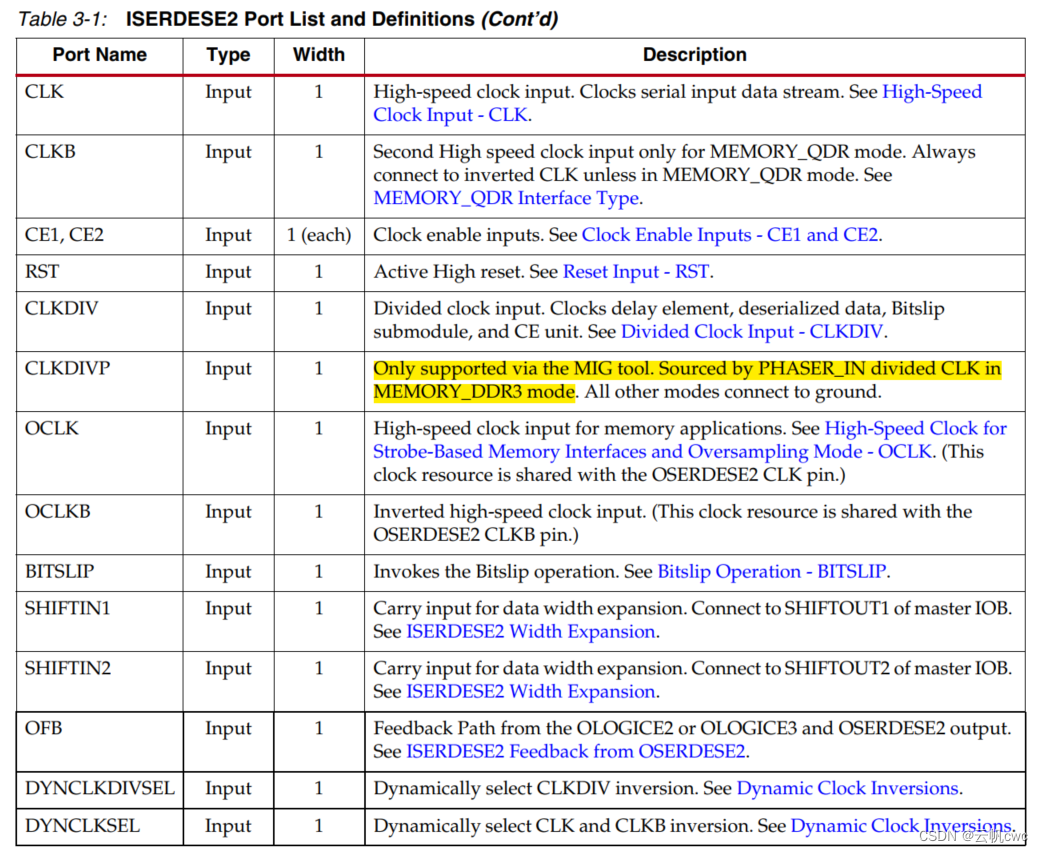This screenshot has width=1043, height=852.
Task: Click the CLK port name cell
Action: 100,105
